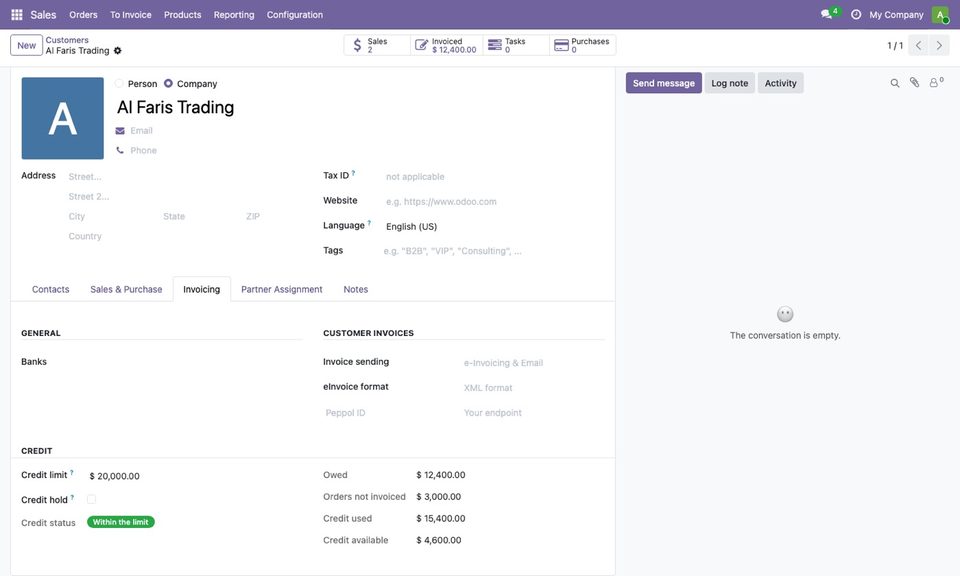Click the Log note button
This screenshot has height=576, width=960.
point(730,83)
